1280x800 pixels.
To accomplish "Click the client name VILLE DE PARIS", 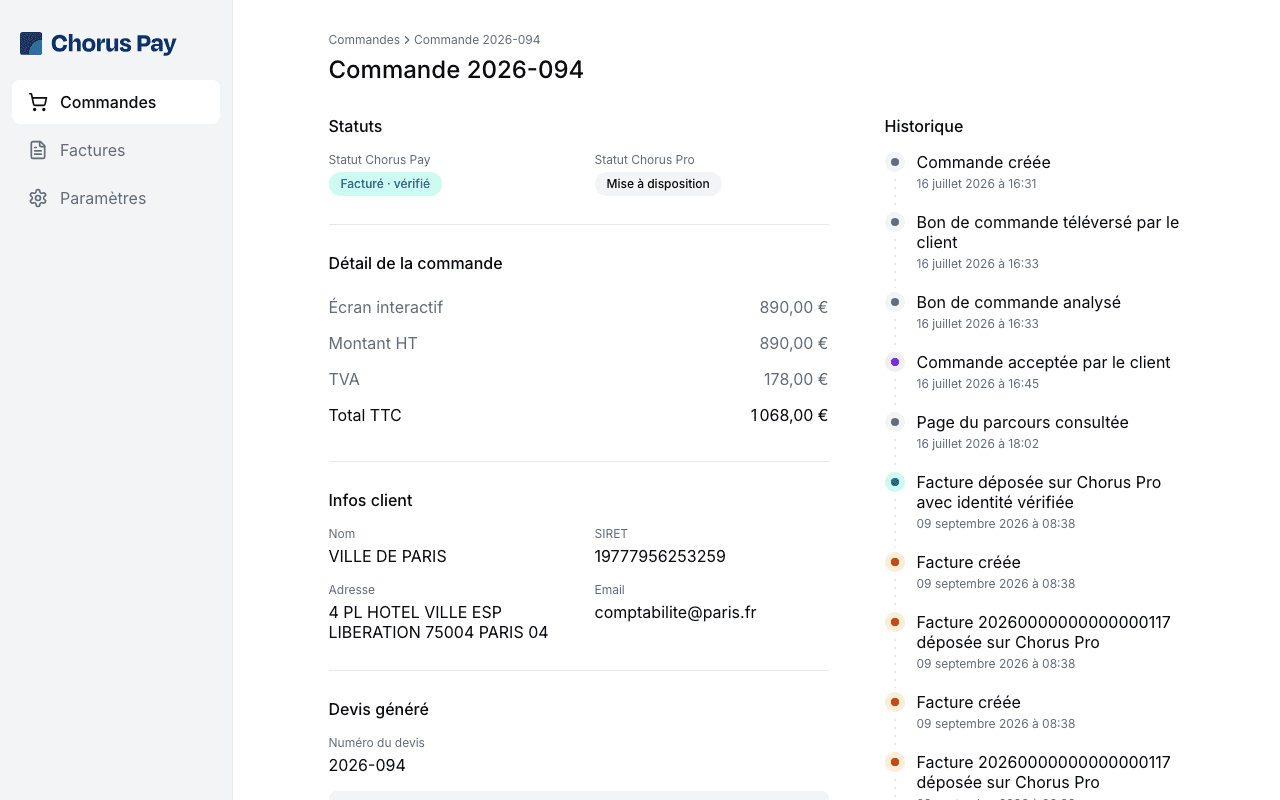I will pyautogui.click(x=388, y=556).
